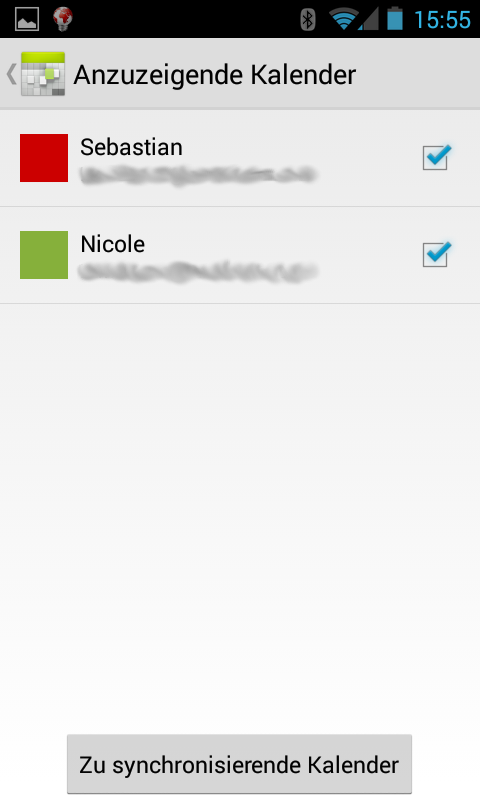Uncheck the Sebastian calendar checkbox
This screenshot has width=480, height=800.
click(x=437, y=157)
